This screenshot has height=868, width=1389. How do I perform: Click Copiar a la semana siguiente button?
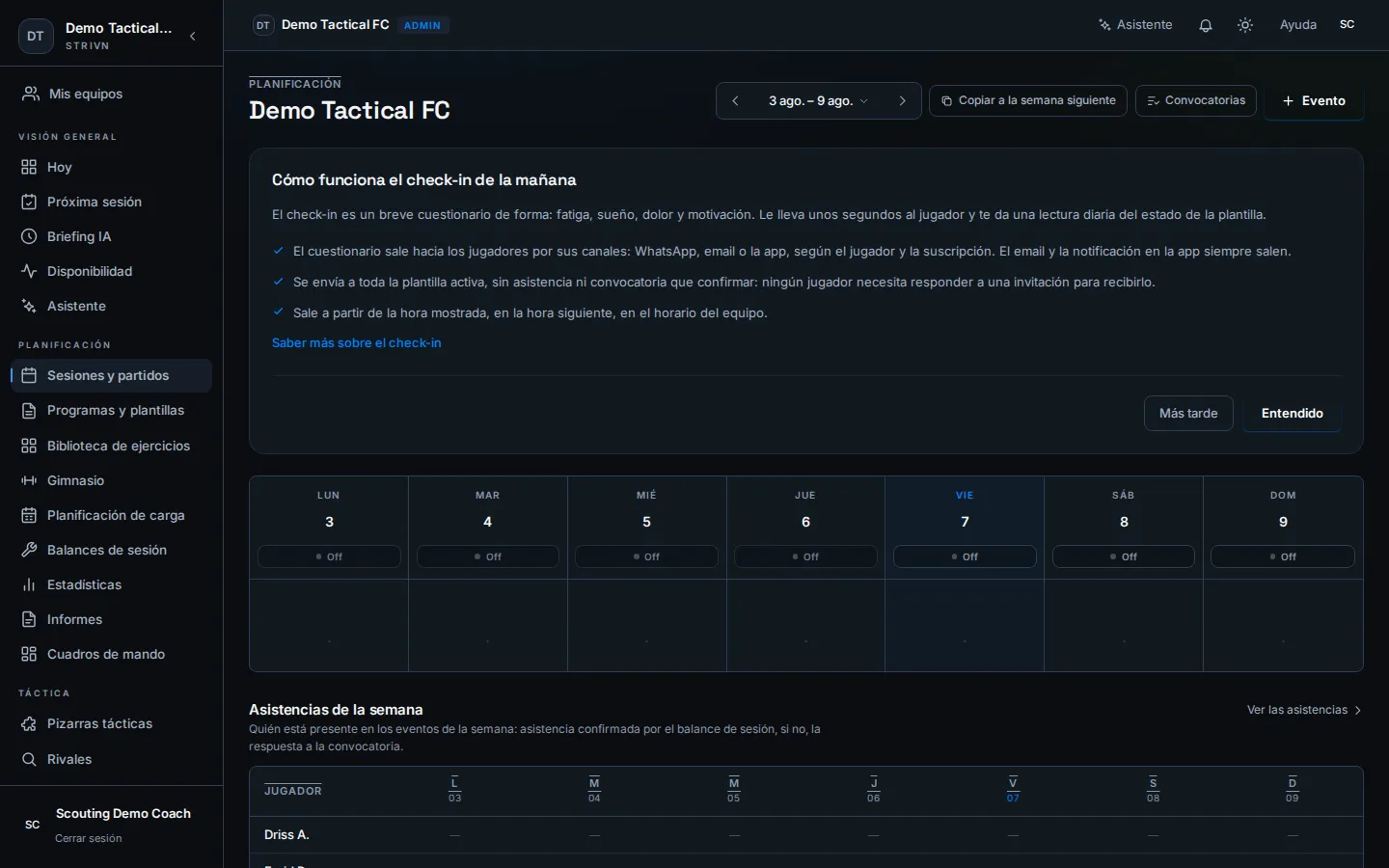point(1028,100)
